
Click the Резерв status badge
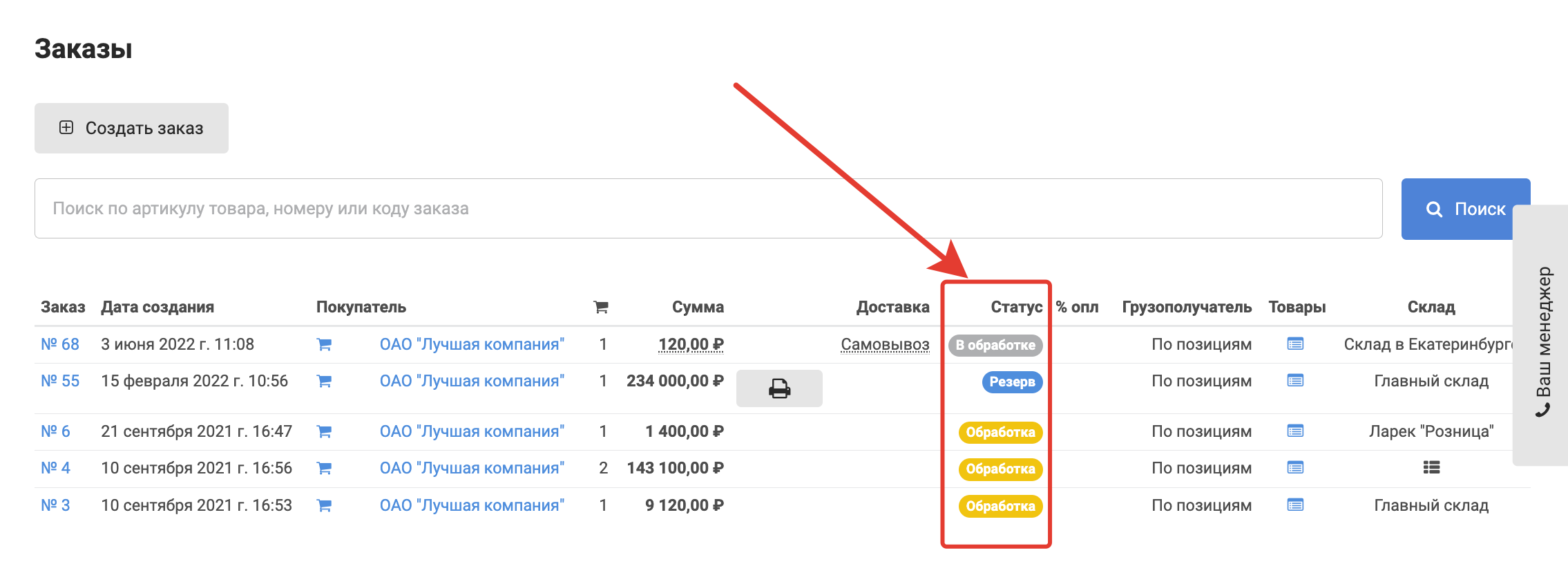click(x=1012, y=382)
